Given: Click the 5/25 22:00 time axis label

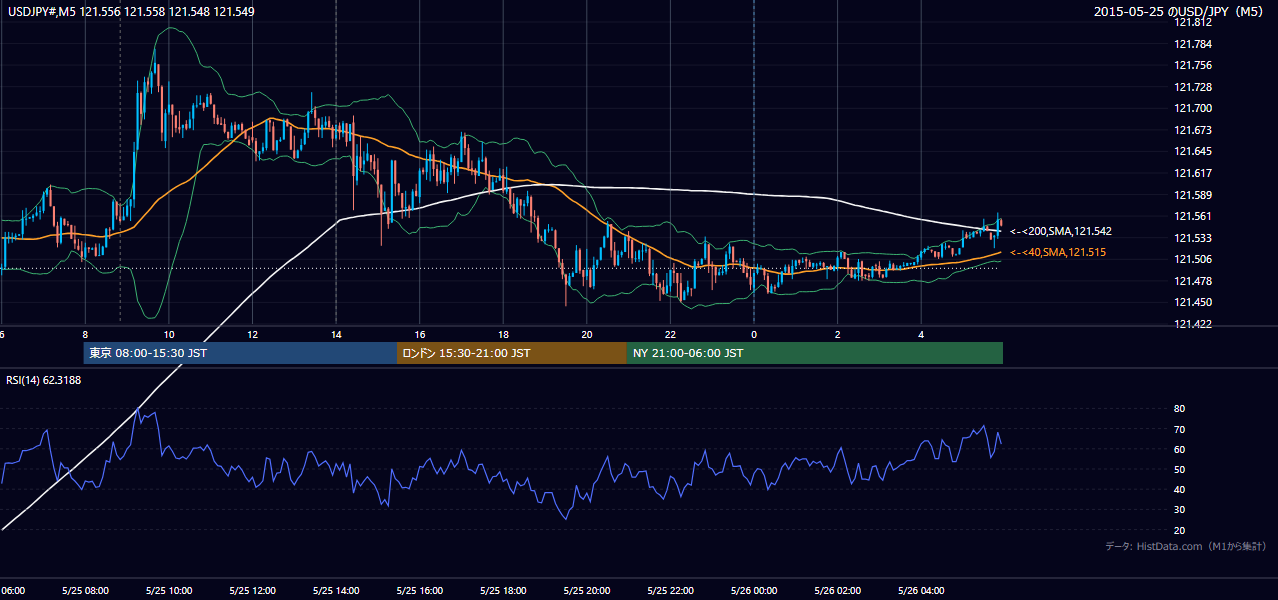Looking at the screenshot, I should (670, 591).
